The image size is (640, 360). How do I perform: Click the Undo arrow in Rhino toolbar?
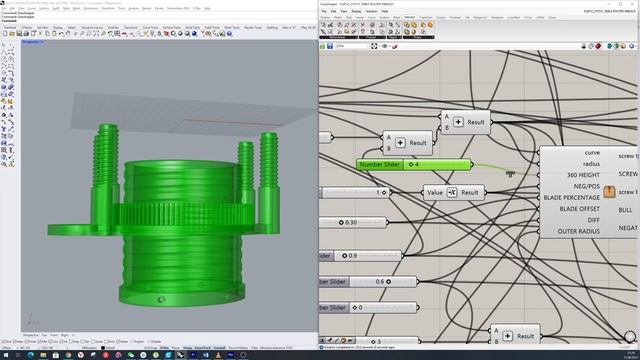point(62,33)
